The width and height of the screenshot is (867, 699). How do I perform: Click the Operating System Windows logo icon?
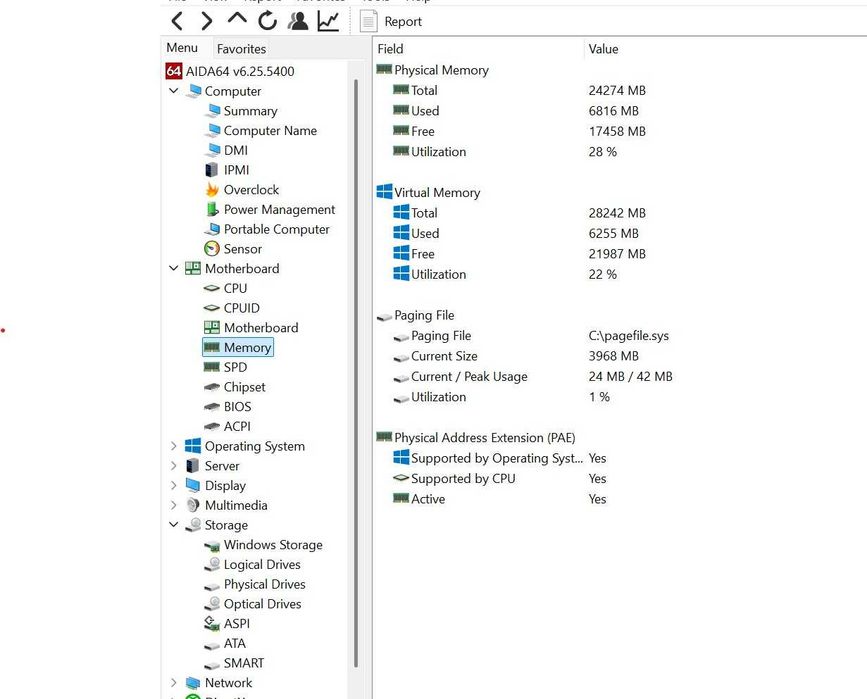pyautogui.click(x=193, y=446)
